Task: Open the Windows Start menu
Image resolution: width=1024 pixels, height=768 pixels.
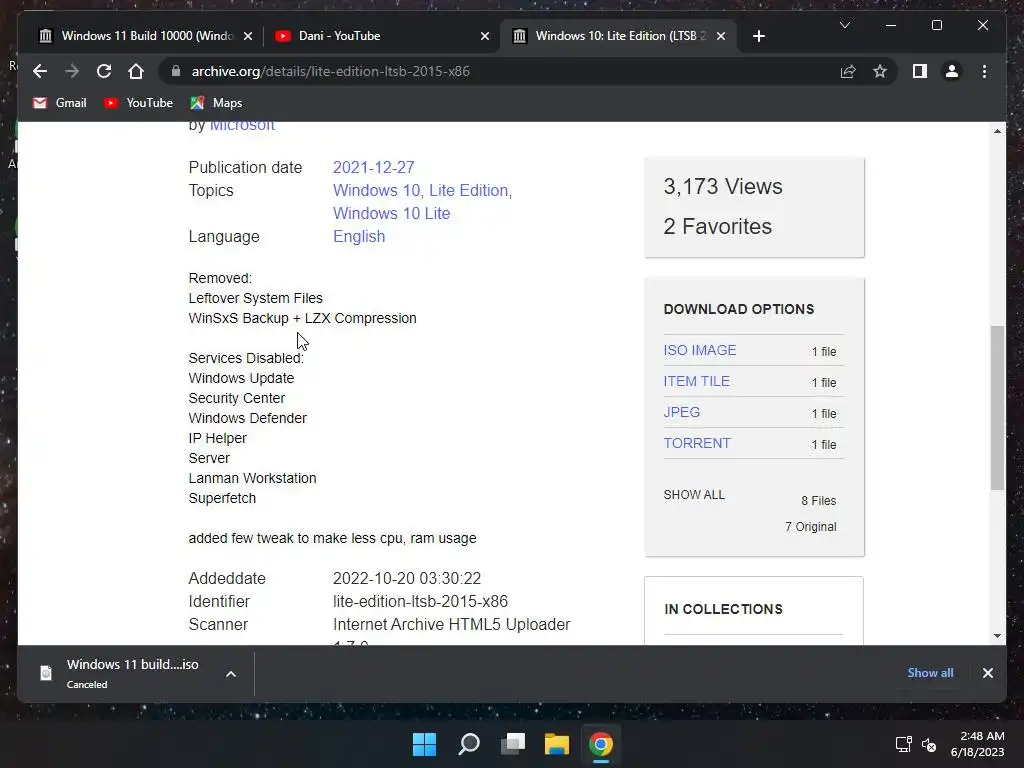Action: pyautogui.click(x=424, y=744)
